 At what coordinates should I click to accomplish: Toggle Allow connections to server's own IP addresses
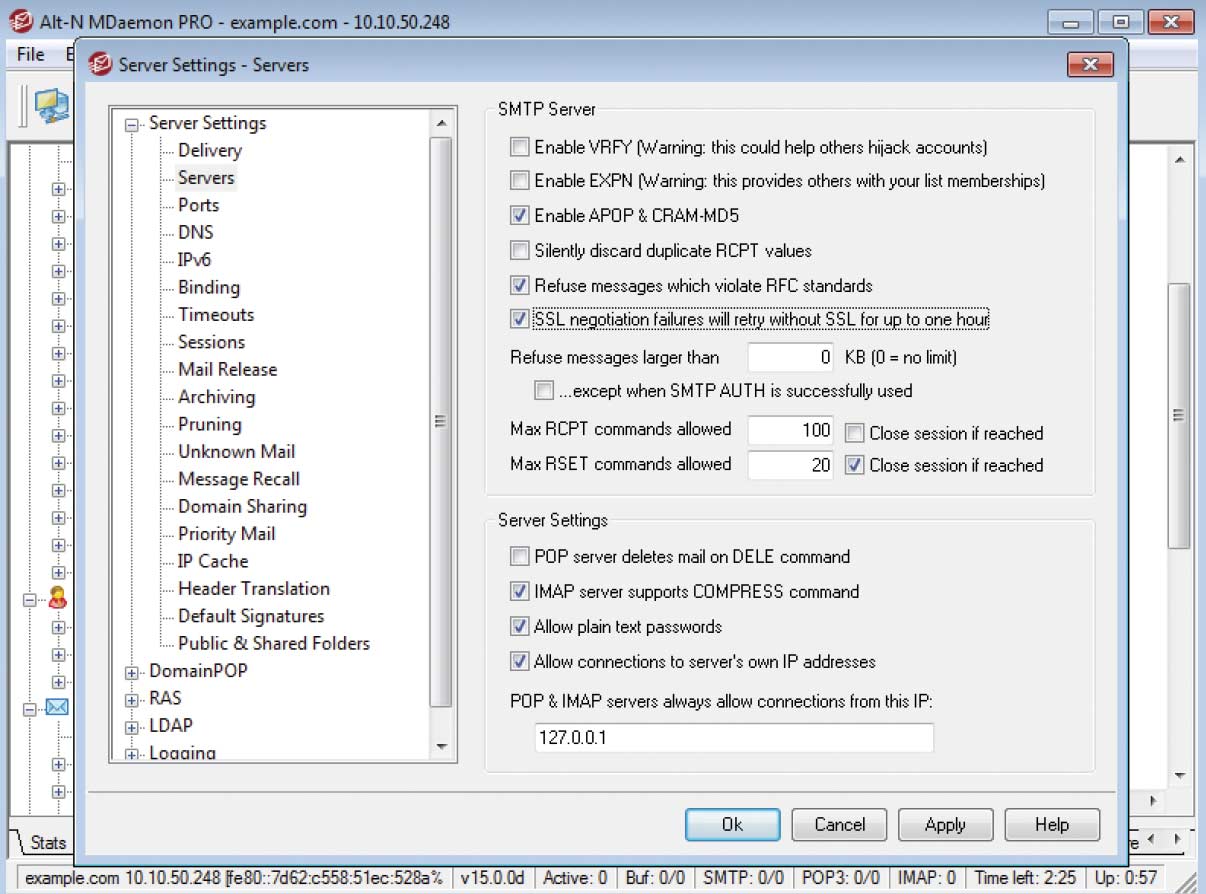tap(519, 662)
